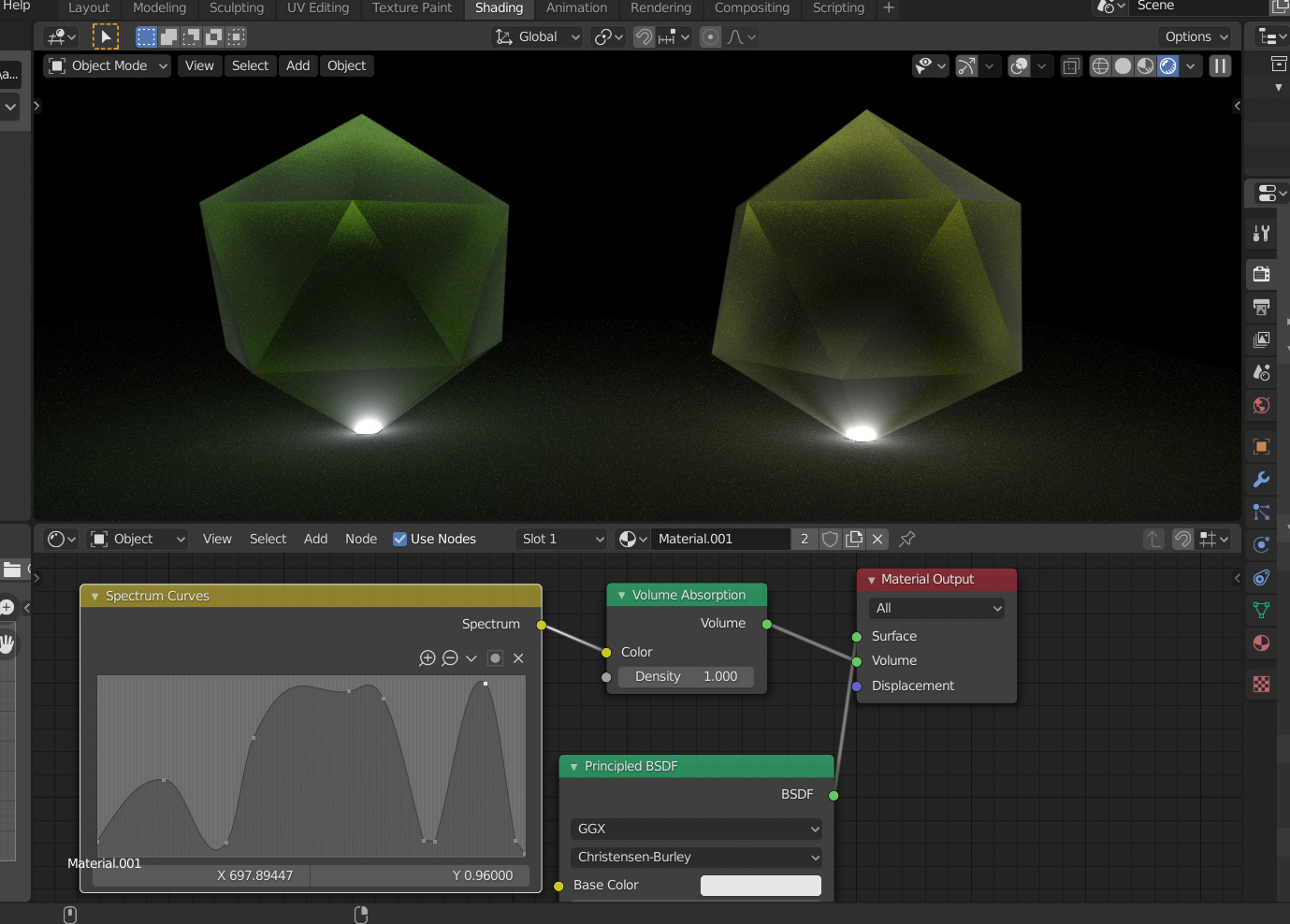Switch viewport to Rendered shading
1290x924 pixels.
pyautogui.click(x=1168, y=65)
